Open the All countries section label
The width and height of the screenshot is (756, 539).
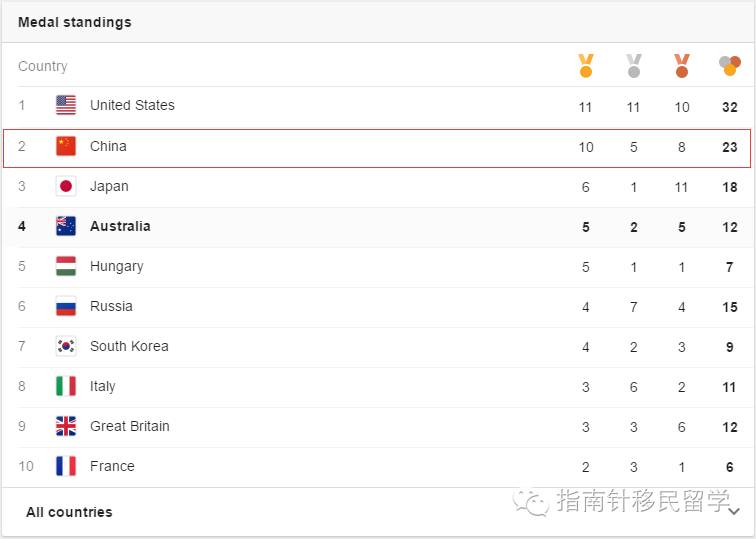pyautogui.click(x=69, y=512)
